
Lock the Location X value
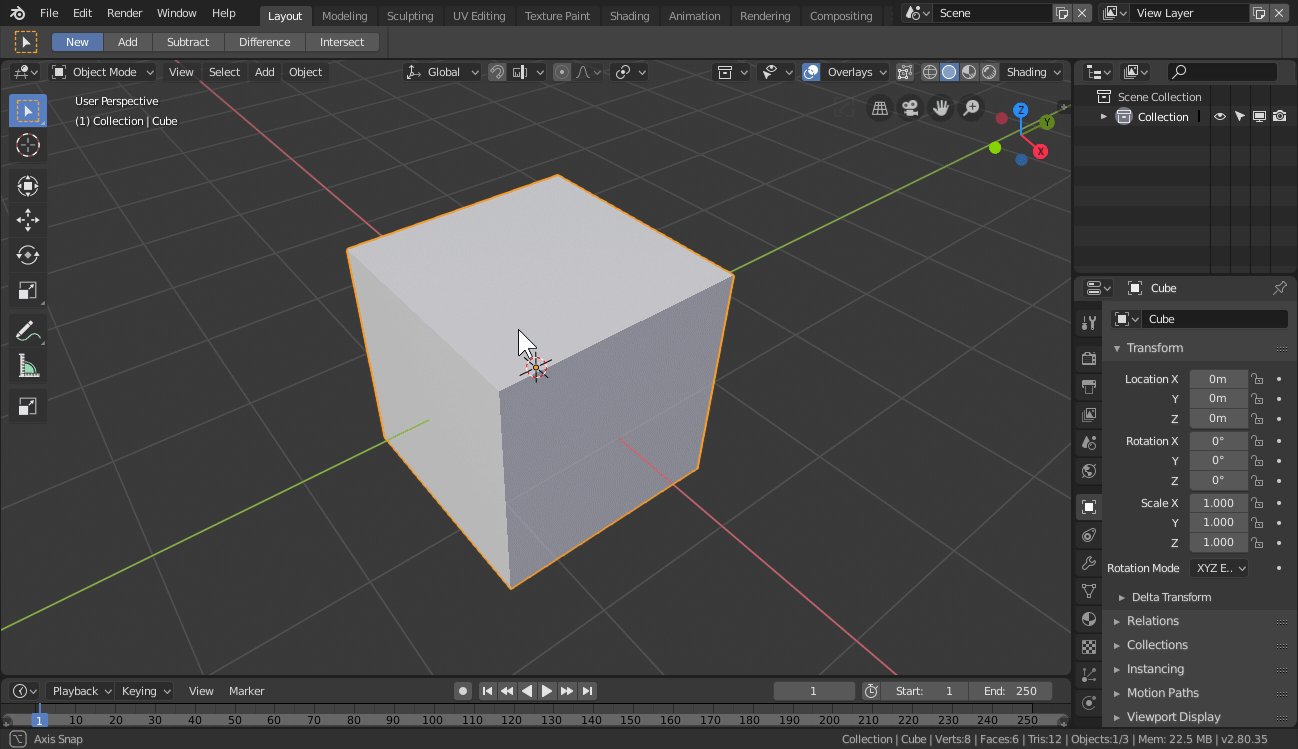coord(1257,379)
